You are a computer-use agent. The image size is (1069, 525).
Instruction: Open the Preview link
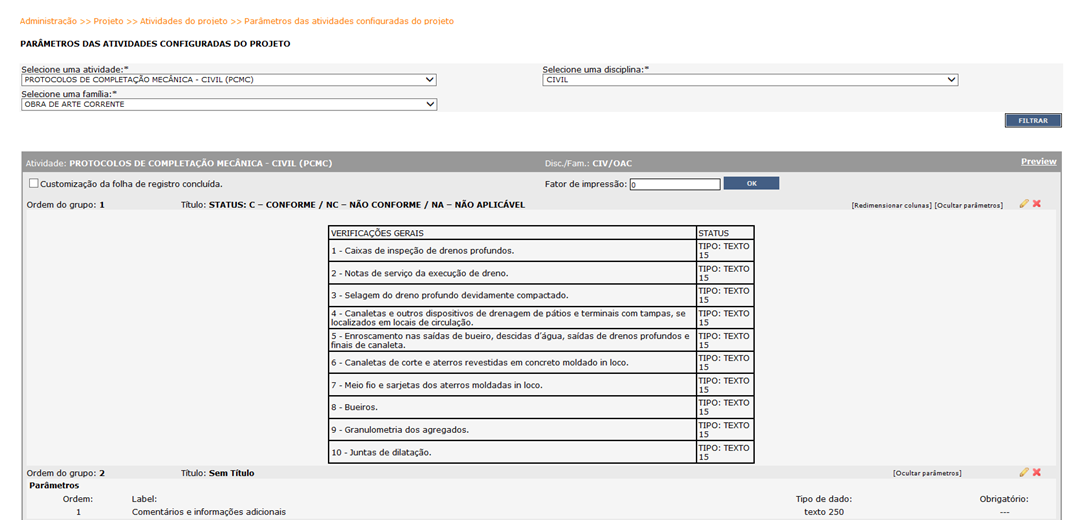[1038, 162]
